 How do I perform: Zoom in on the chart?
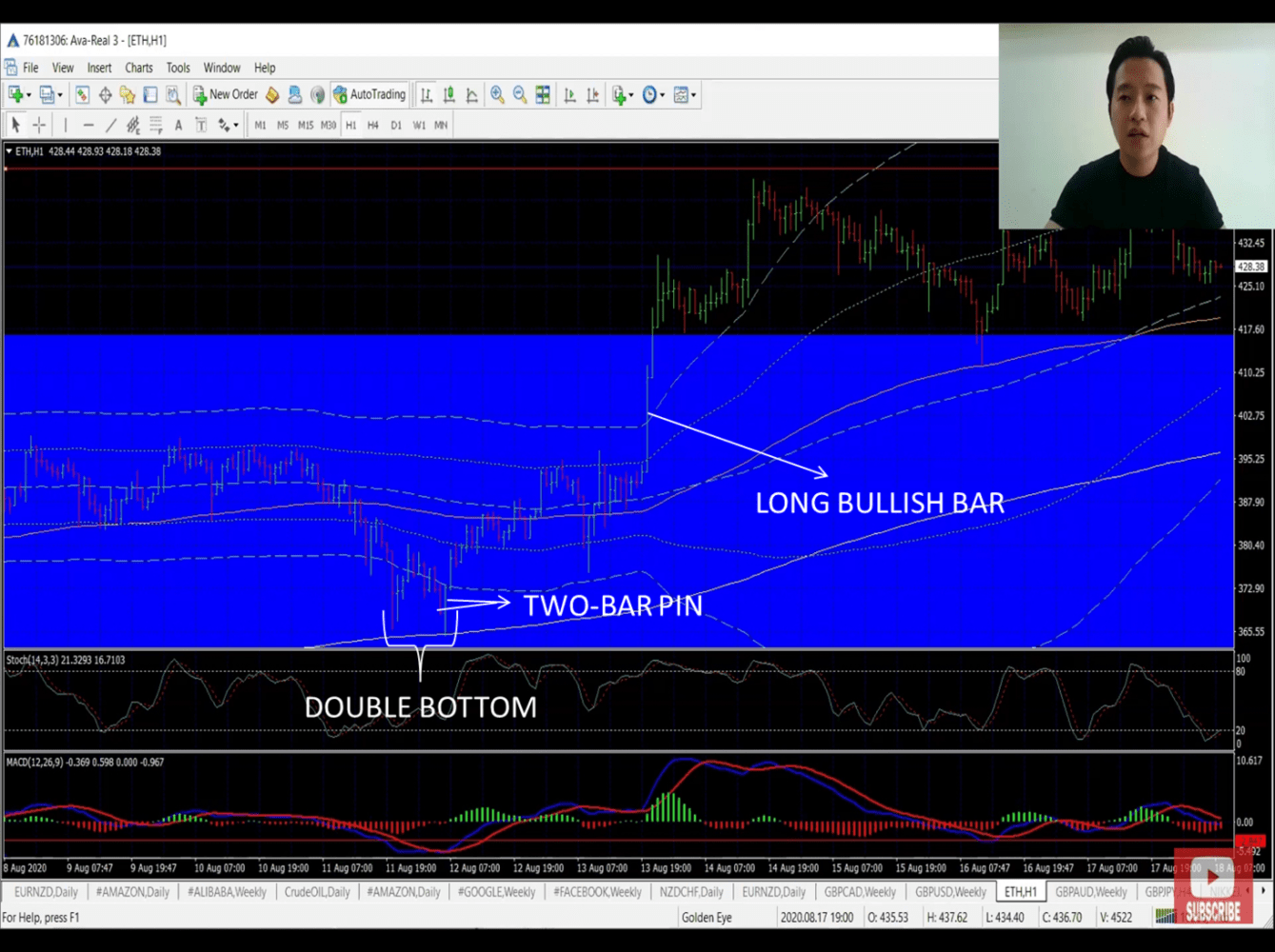(497, 95)
